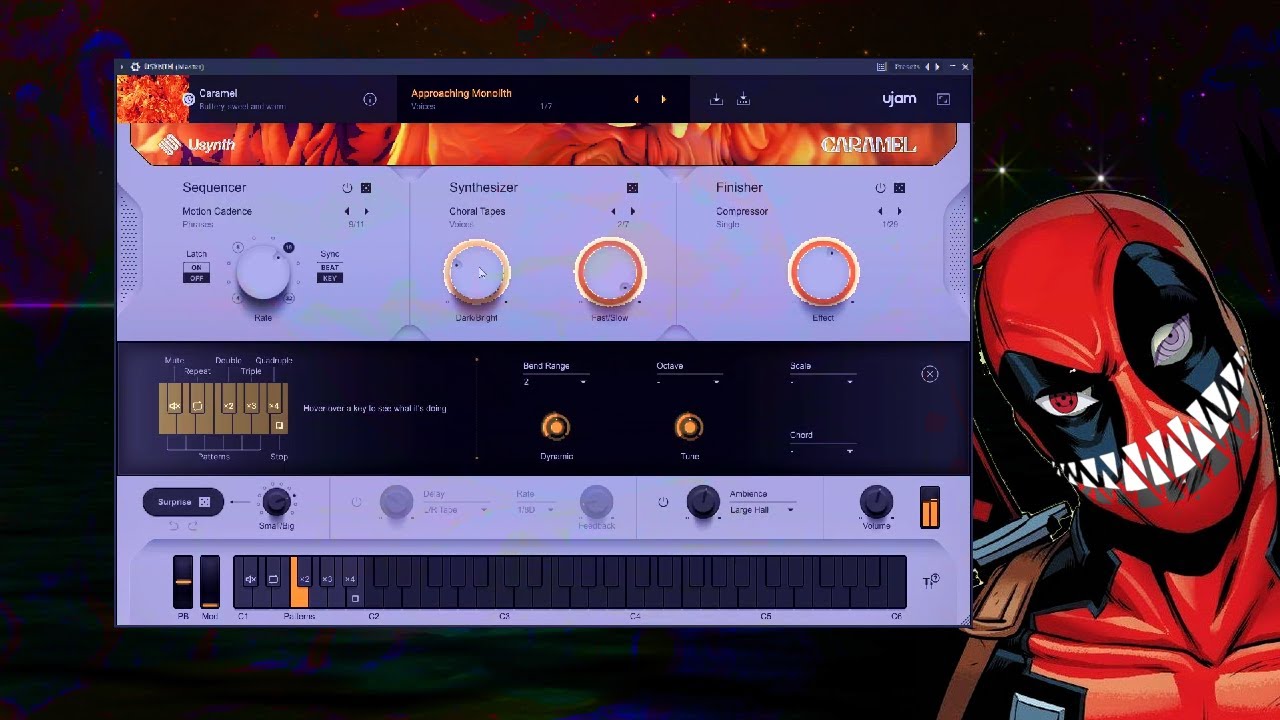Click the second preset export icon

coord(743,99)
